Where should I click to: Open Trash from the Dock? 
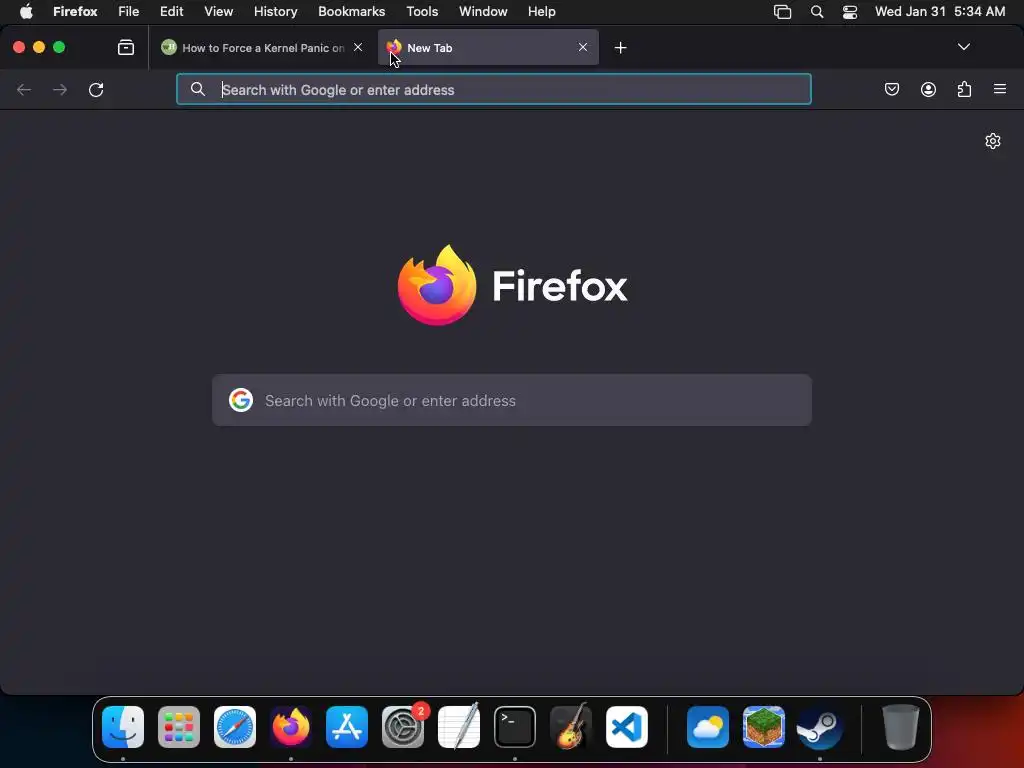901,727
